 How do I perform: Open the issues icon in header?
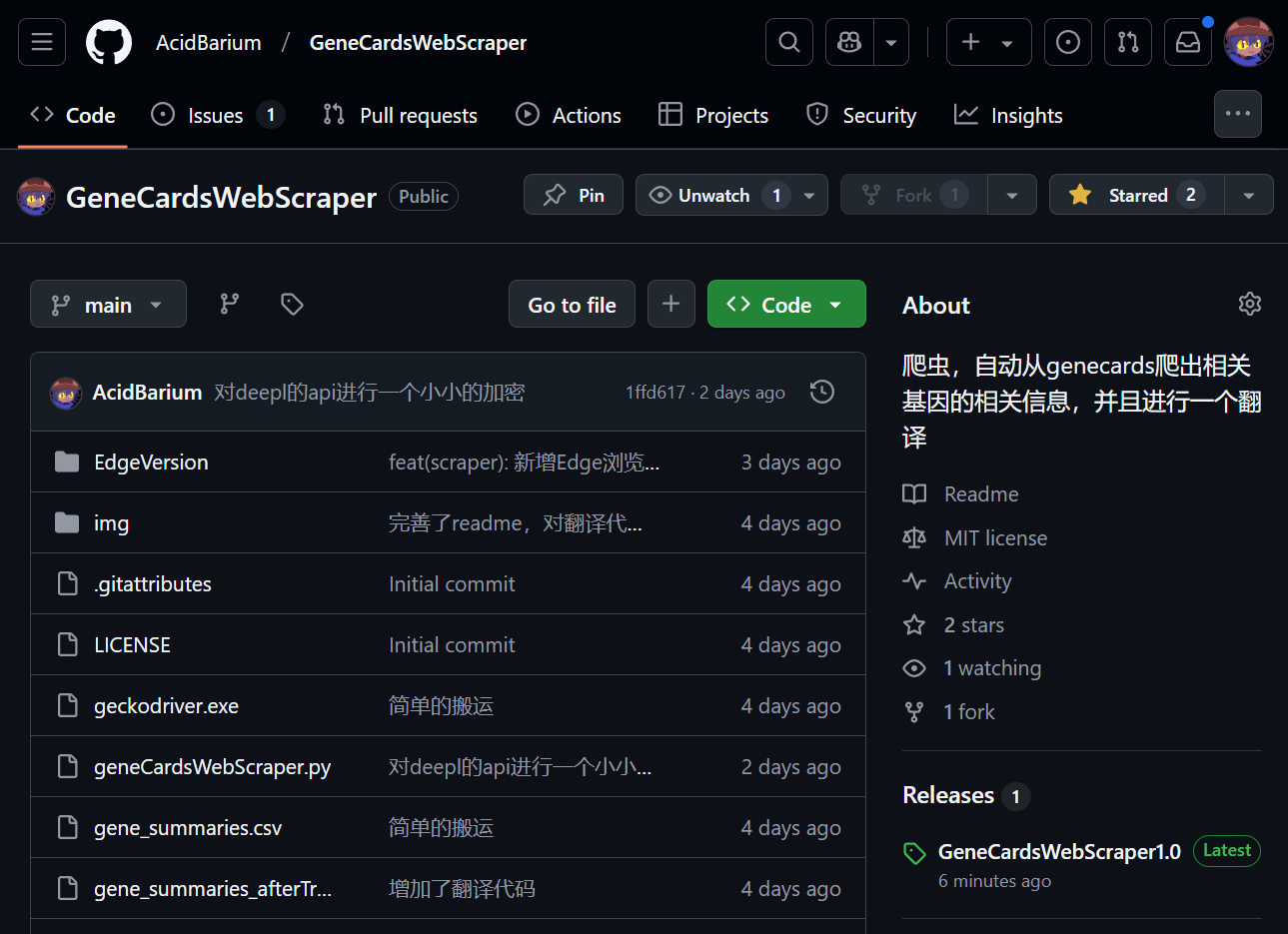1068,42
